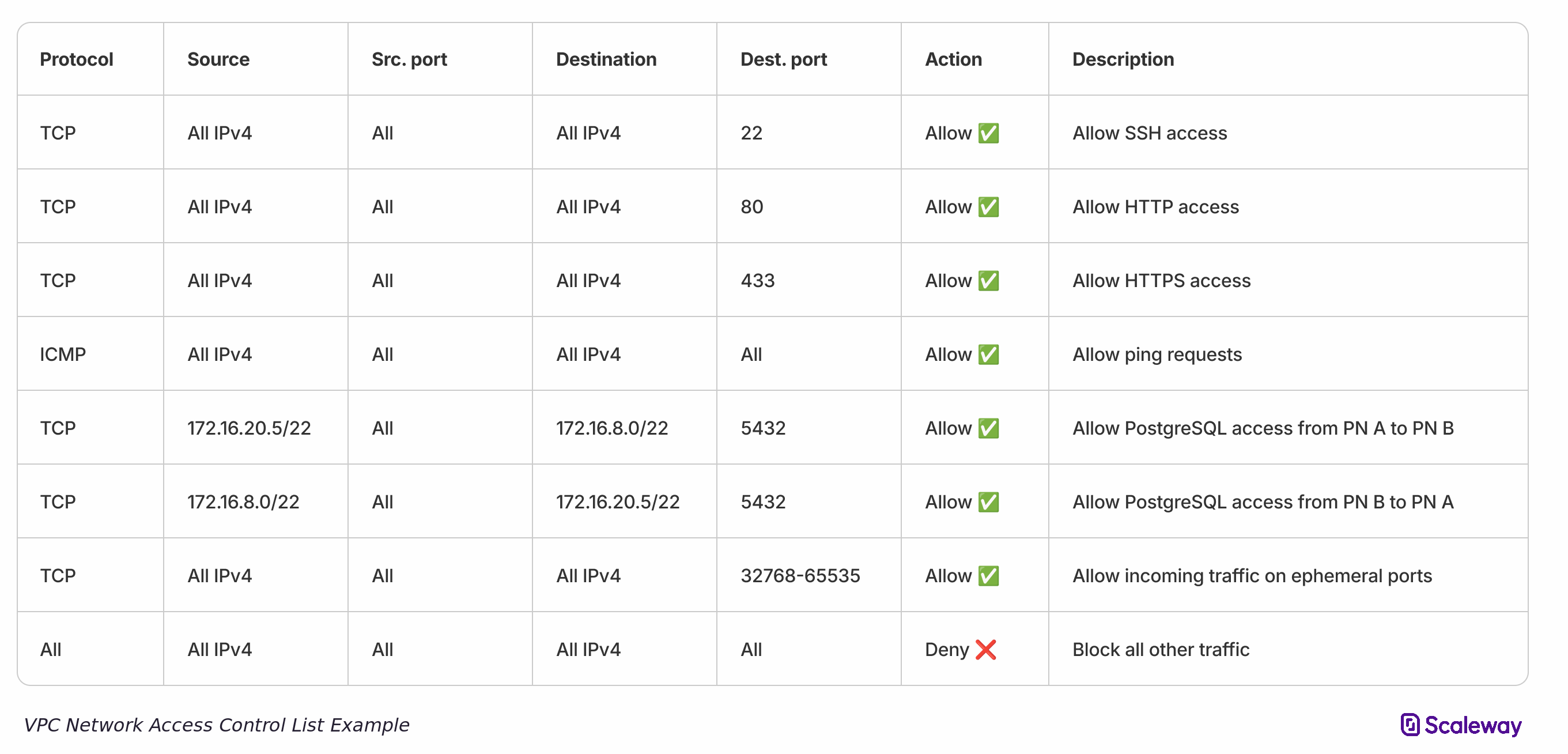
Task: Select the ICMP protocol cell
Action: coord(63,355)
